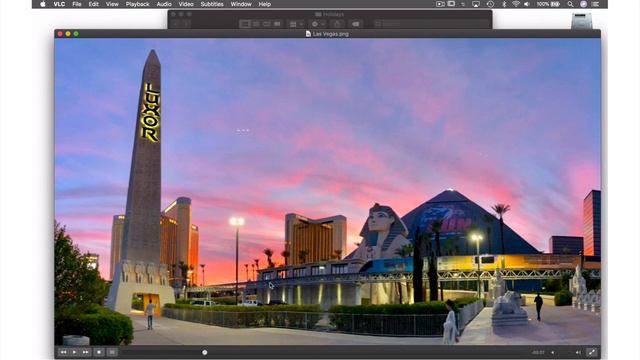640x360 pixels.
Task: Select column view in Finder Holidays window
Action: click(267, 24)
